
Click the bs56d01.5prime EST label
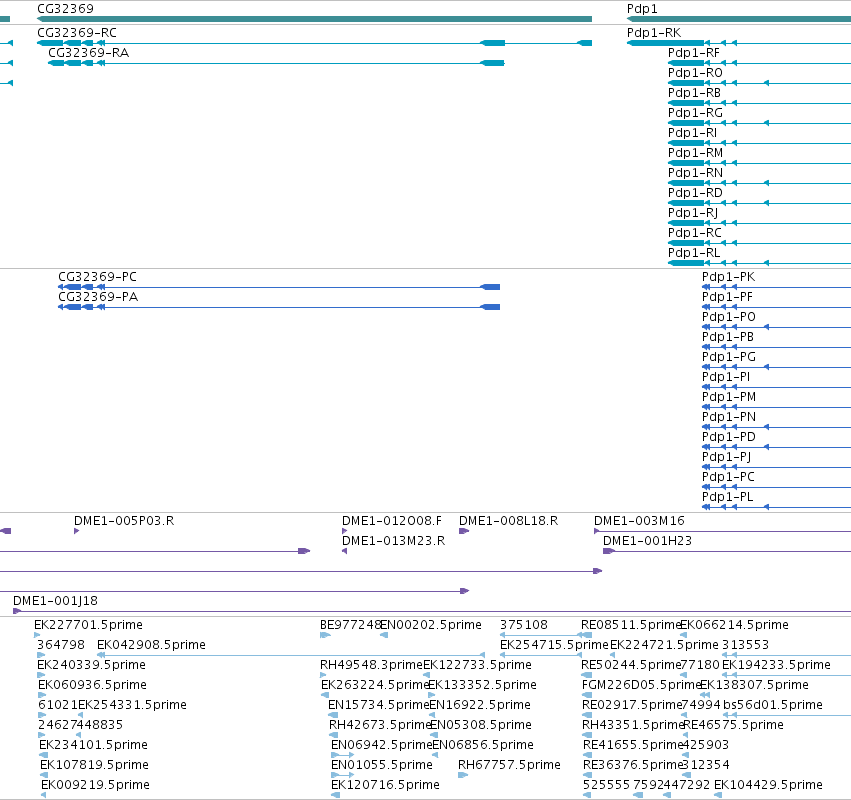[x=773, y=705]
